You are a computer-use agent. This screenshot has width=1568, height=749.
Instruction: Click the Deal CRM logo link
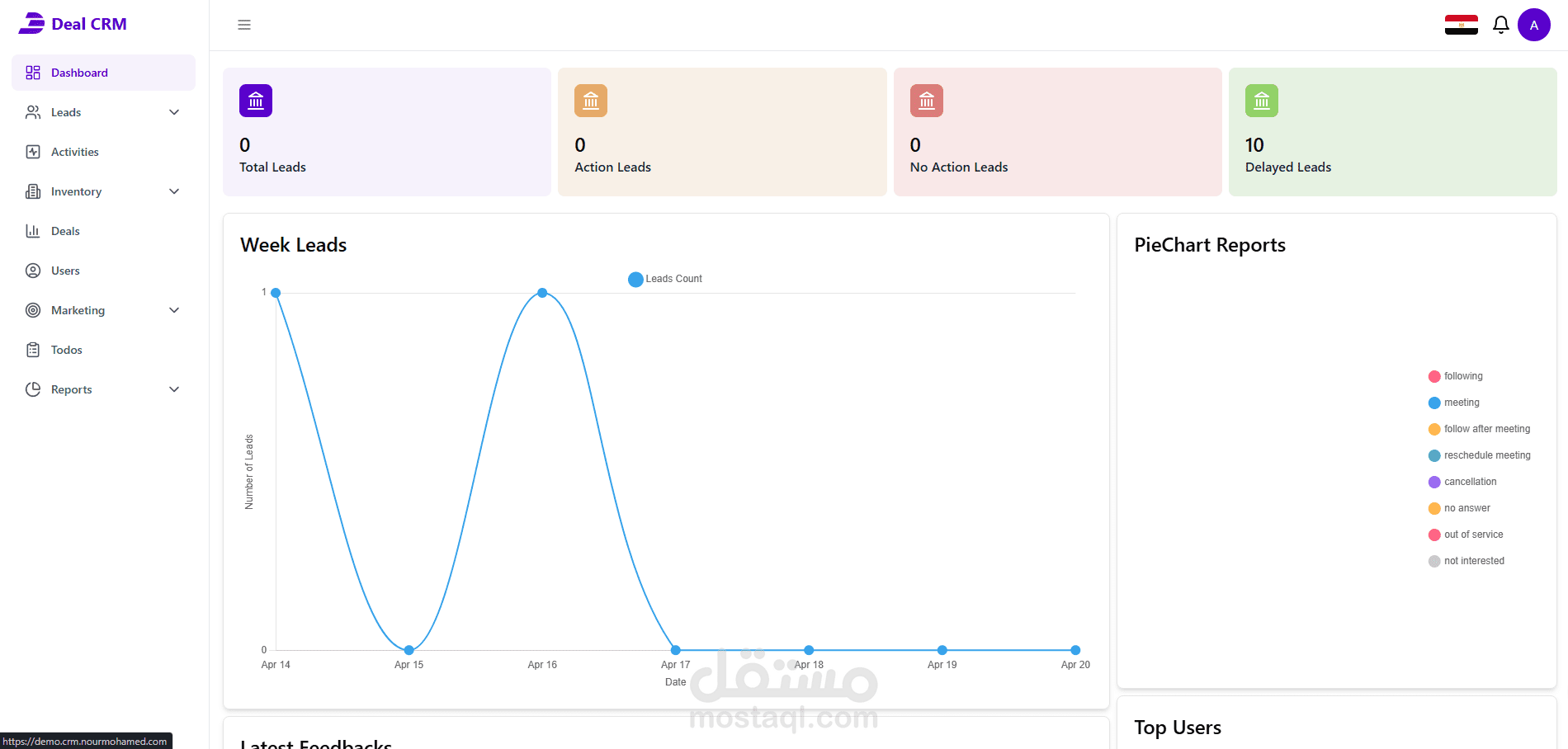(x=73, y=24)
